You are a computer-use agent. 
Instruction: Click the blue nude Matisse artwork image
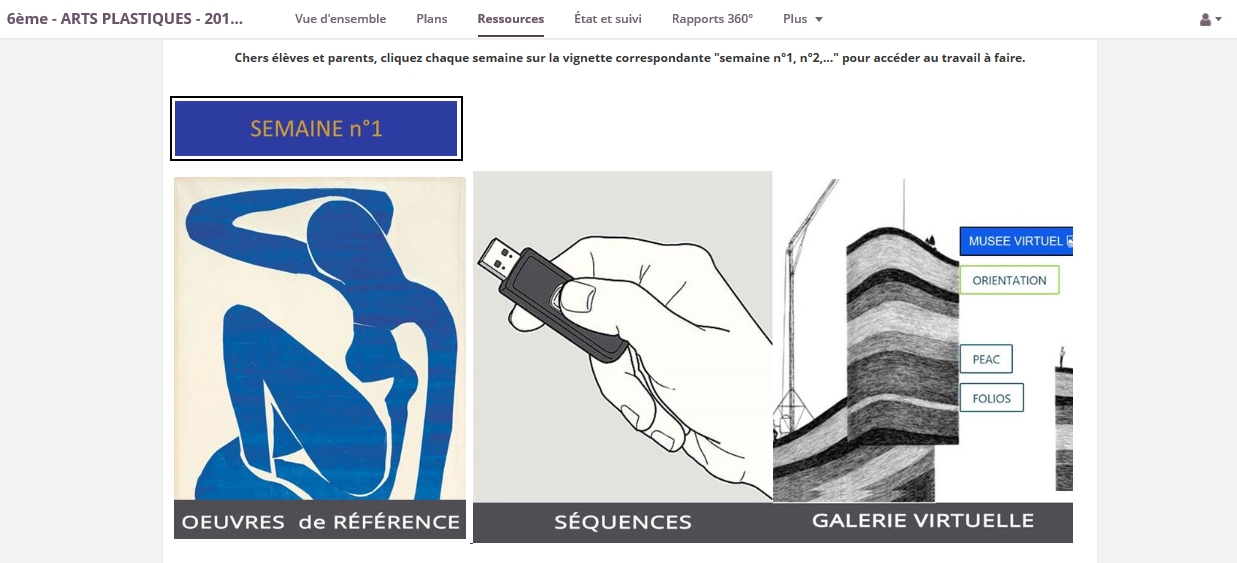(320, 338)
